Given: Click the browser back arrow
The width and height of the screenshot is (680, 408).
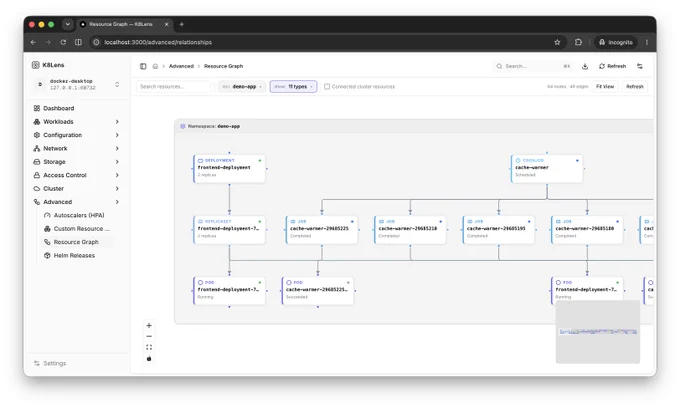Looking at the screenshot, I should pyautogui.click(x=33, y=42).
